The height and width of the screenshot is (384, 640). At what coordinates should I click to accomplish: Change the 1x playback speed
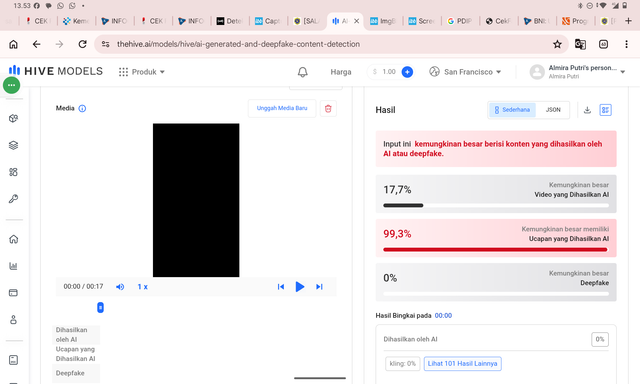tap(142, 287)
